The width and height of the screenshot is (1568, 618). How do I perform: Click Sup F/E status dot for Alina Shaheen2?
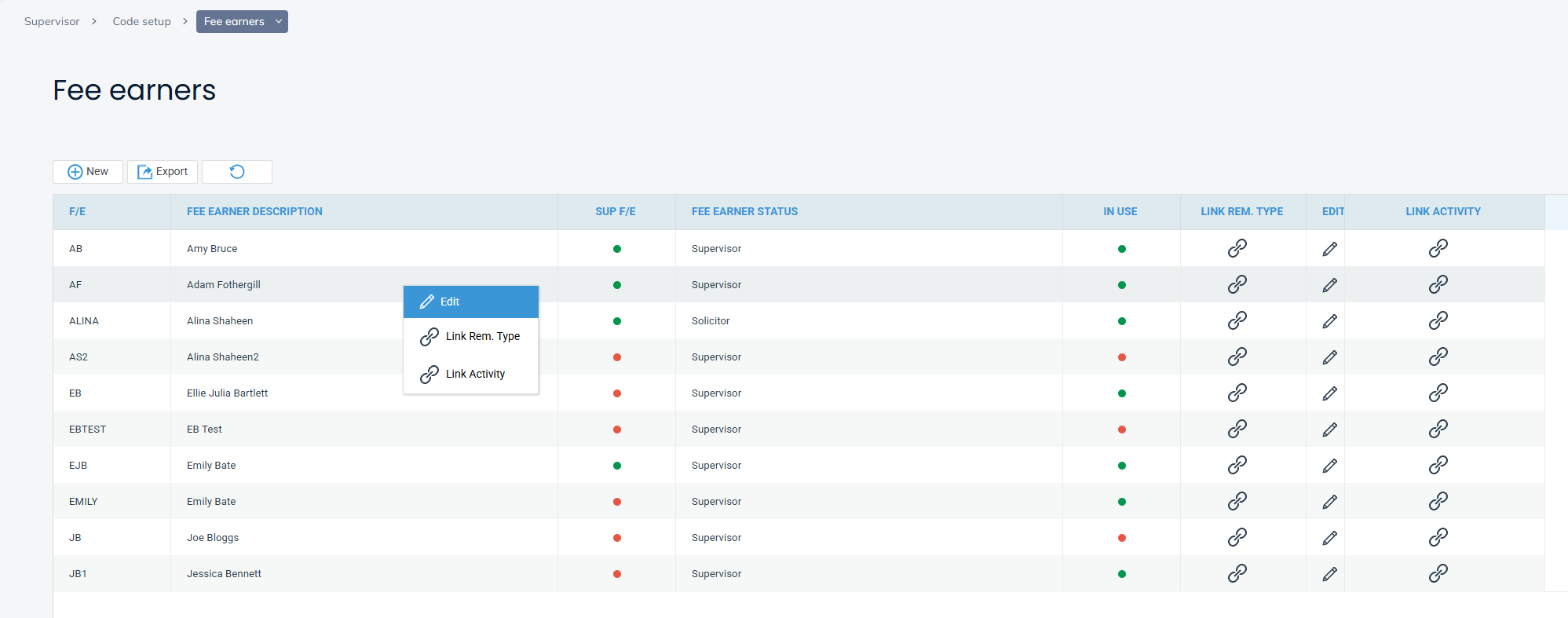(617, 357)
